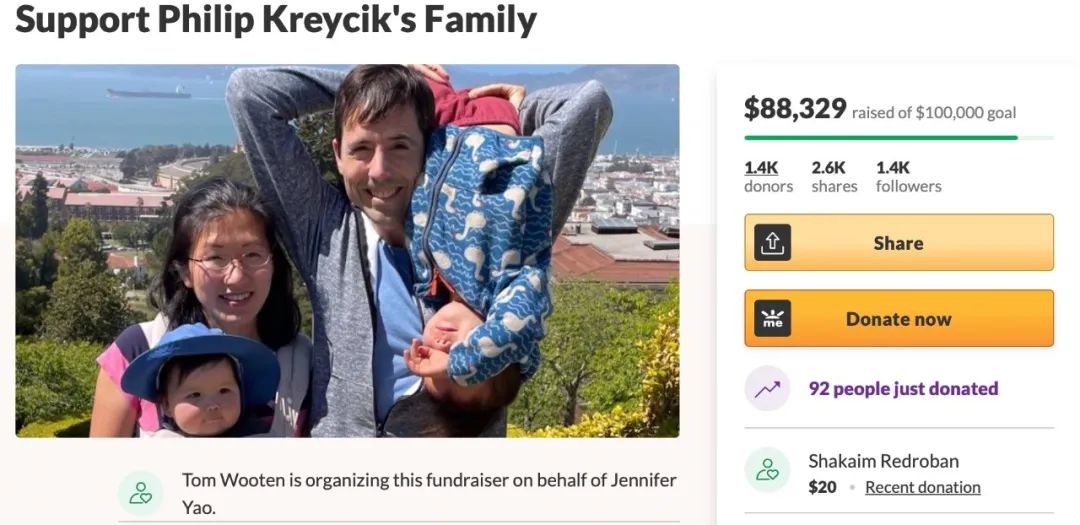Click the $20 donation amount
The width and height of the screenshot is (1080, 525).
pos(822,487)
